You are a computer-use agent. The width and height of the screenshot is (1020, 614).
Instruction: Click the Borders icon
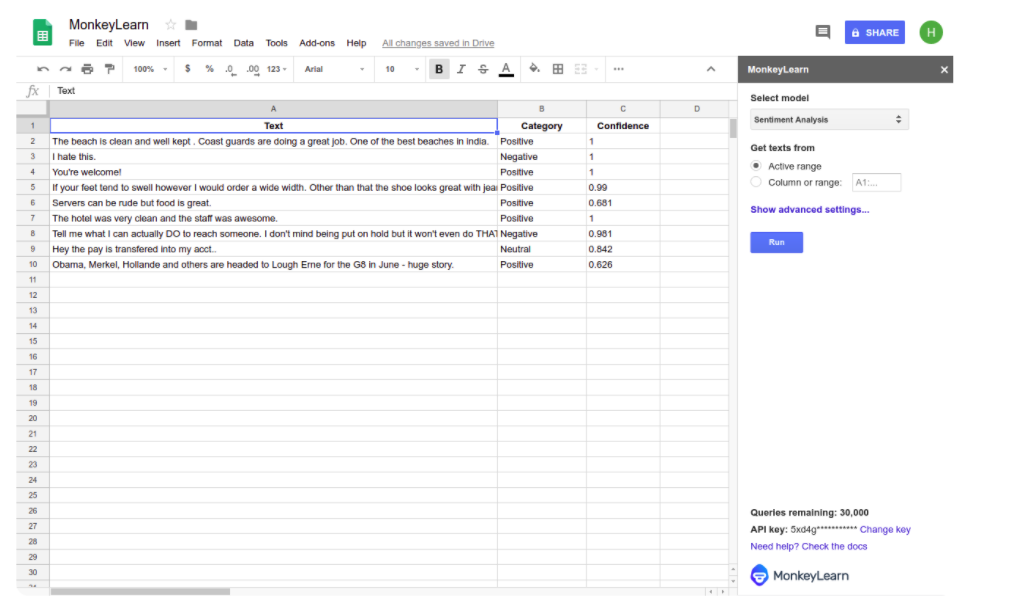click(x=557, y=69)
